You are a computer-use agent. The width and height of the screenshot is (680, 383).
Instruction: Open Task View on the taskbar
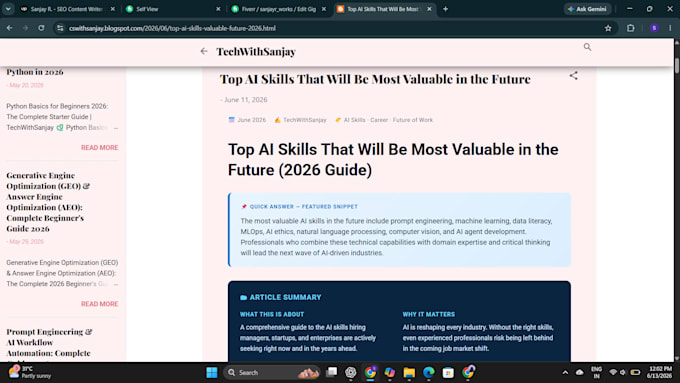(332, 372)
